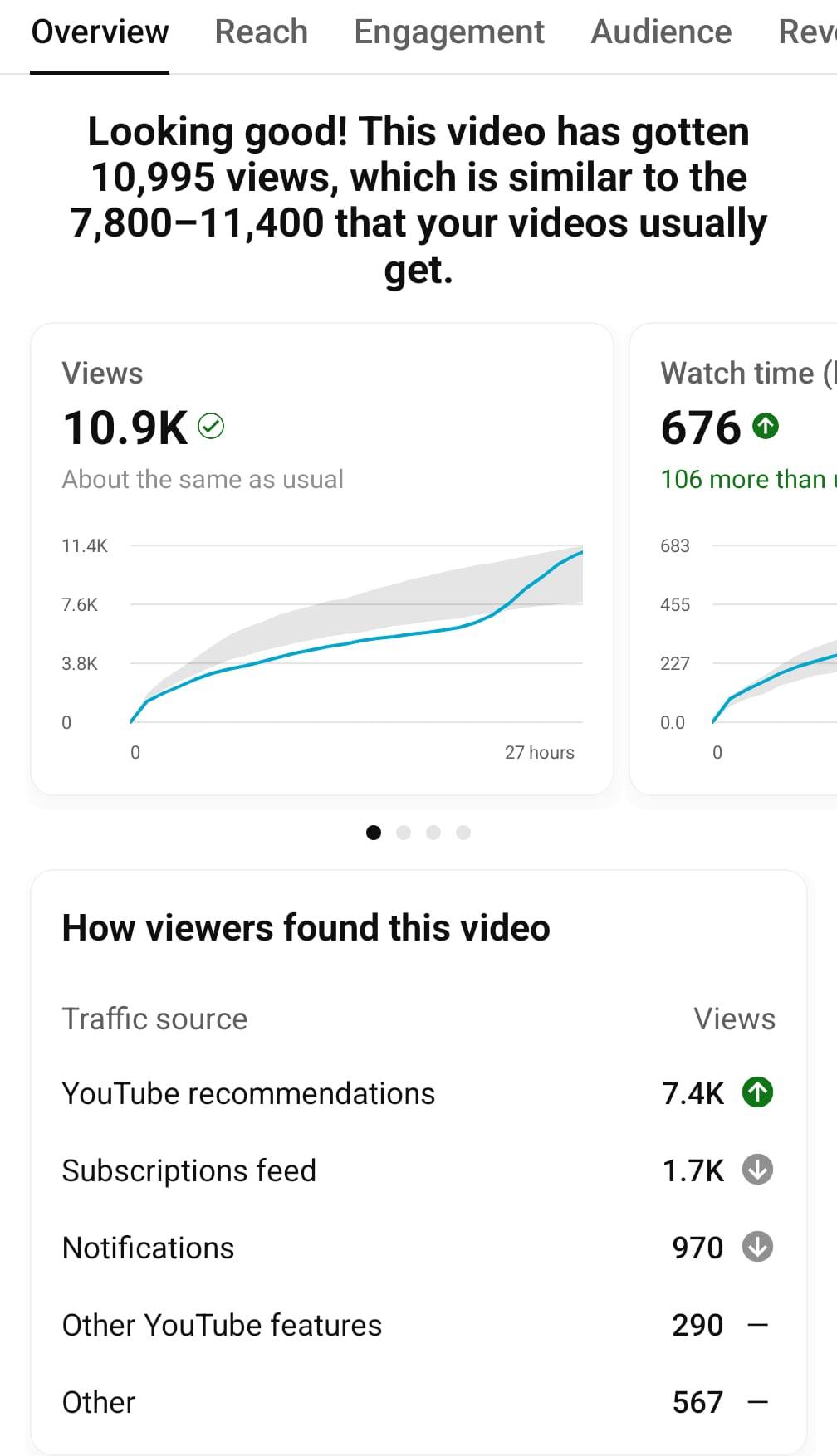The height and width of the screenshot is (1456, 837).
Task: Click gray down arrow for Subscriptions feed
Action: point(757,1170)
